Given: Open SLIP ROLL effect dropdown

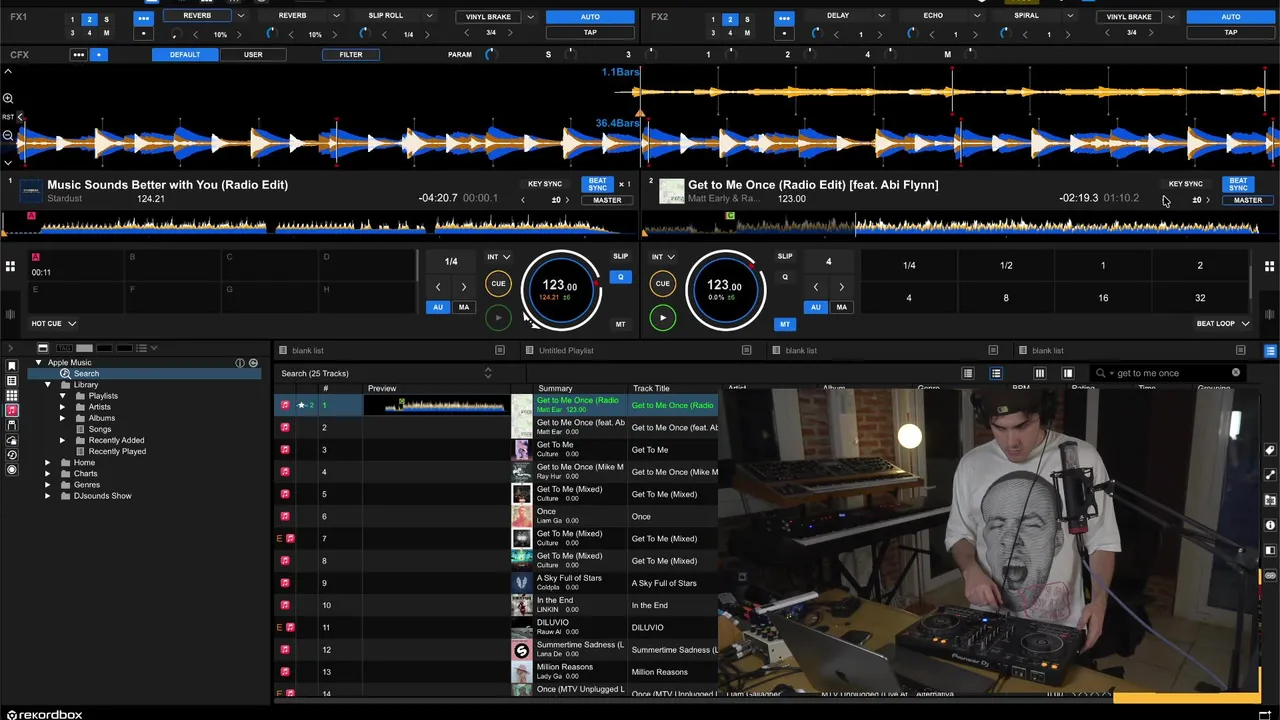Looking at the screenshot, I should 430,16.
